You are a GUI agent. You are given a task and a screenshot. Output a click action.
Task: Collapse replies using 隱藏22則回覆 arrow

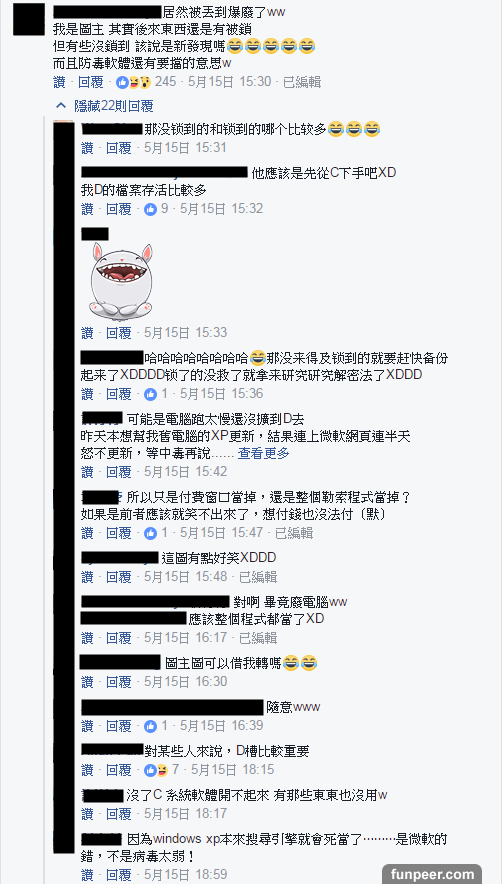[60, 106]
